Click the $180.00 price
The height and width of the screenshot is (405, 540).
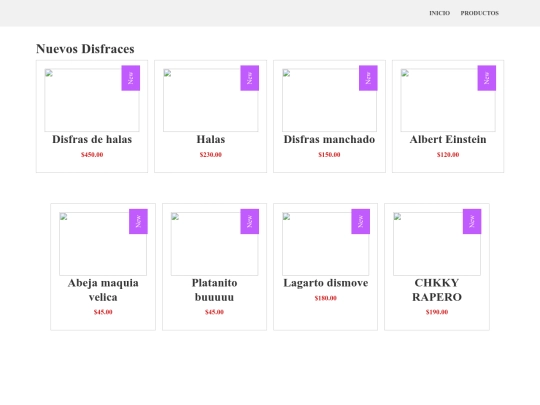tap(325, 298)
